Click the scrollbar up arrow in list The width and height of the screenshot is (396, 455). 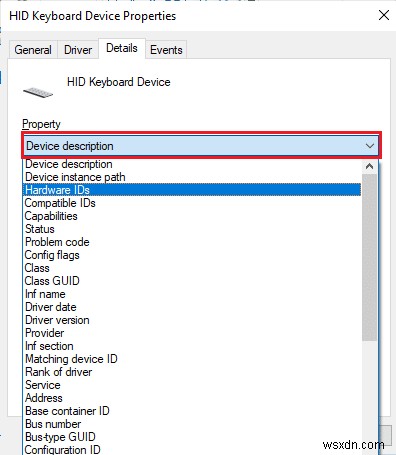(x=369, y=166)
